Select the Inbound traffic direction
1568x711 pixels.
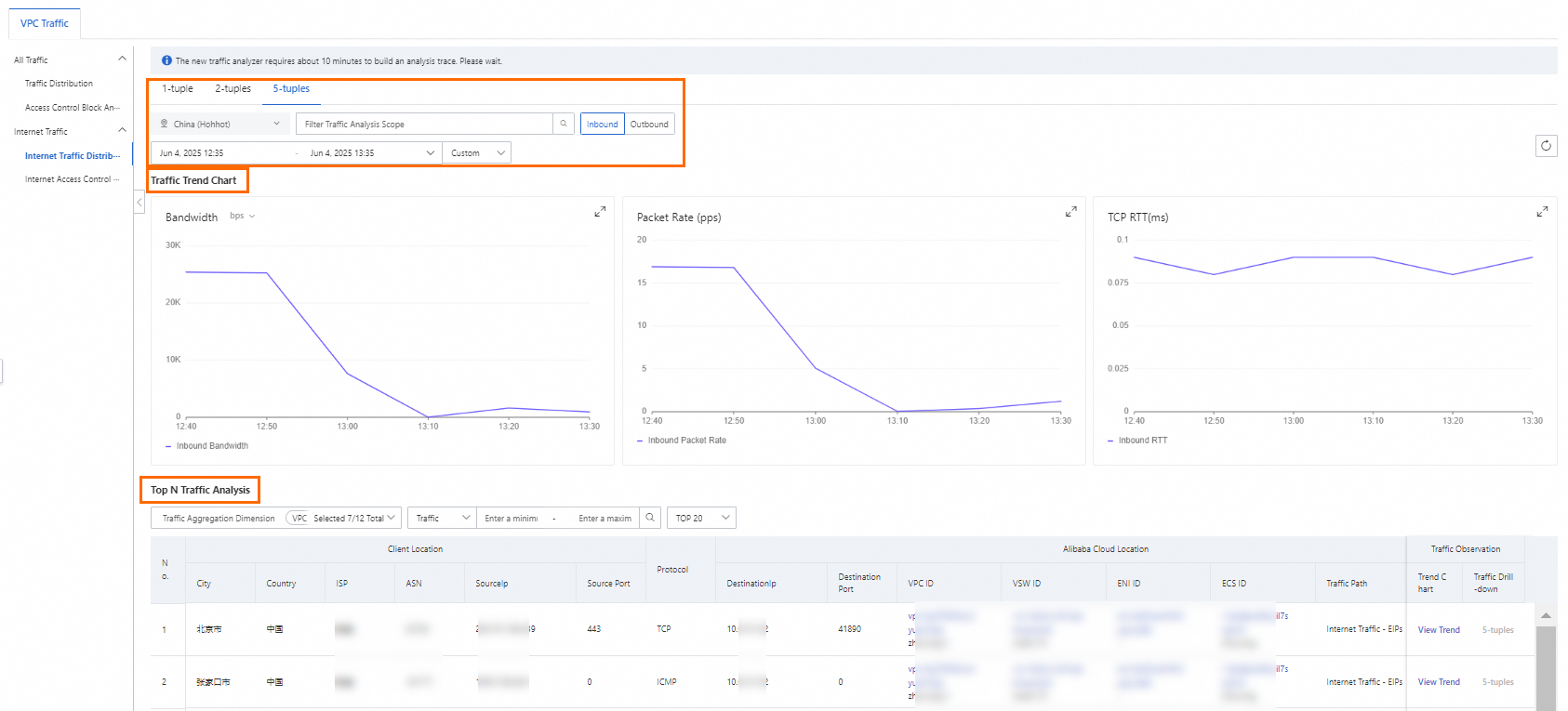(602, 124)
